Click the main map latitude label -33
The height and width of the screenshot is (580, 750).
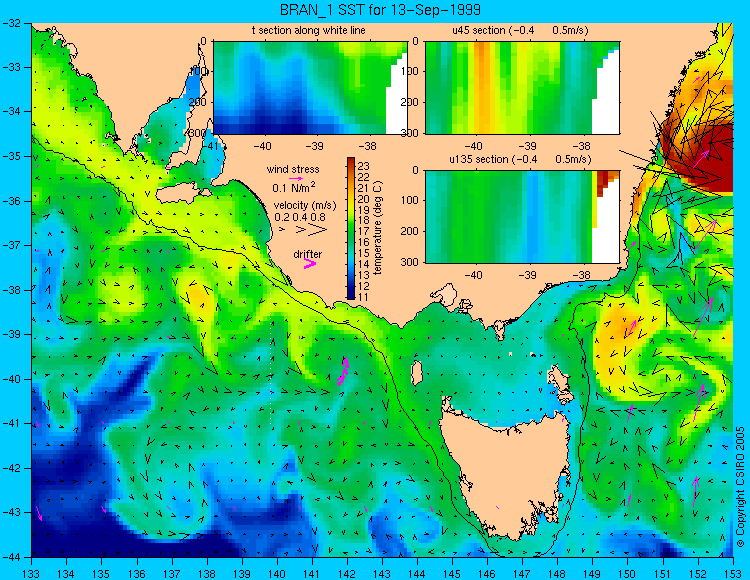[11, 67]
